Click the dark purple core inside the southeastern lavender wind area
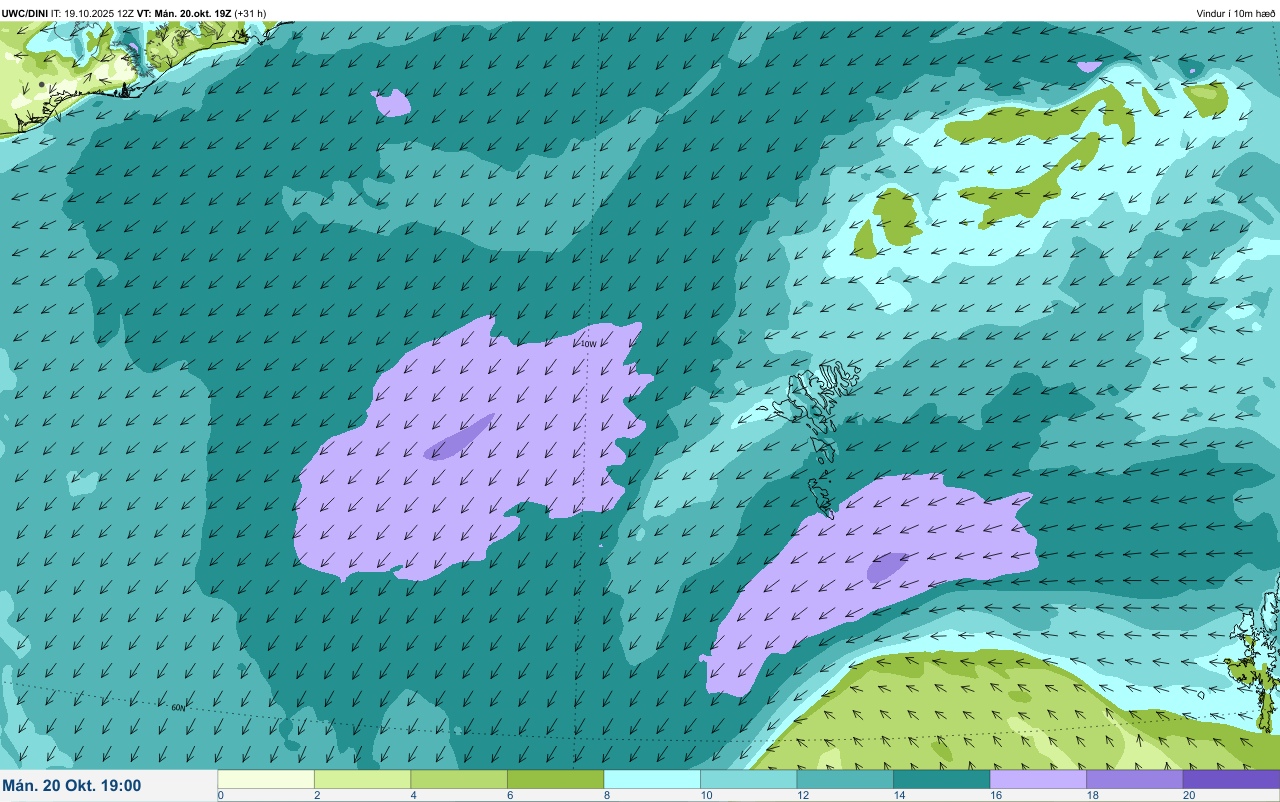Viewport: 1280px width, 802px height. (x=887, y=566)
